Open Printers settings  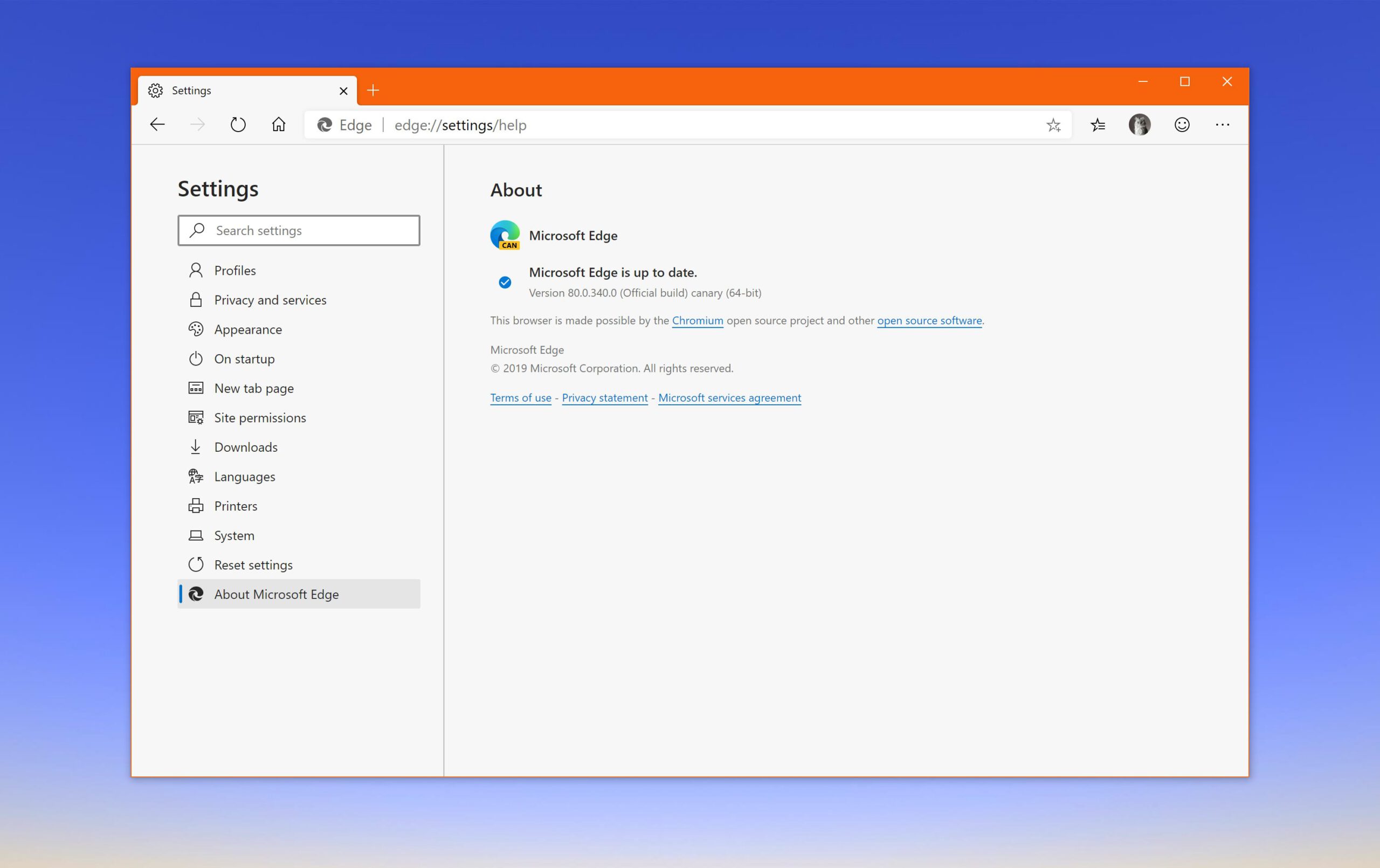click(299, 506)
